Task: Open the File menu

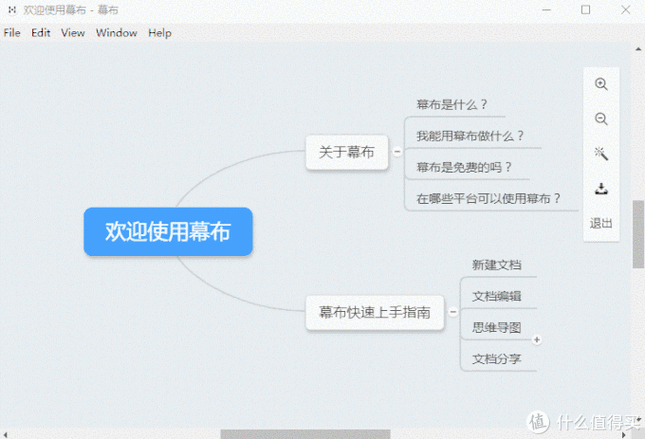Action: 12,33
